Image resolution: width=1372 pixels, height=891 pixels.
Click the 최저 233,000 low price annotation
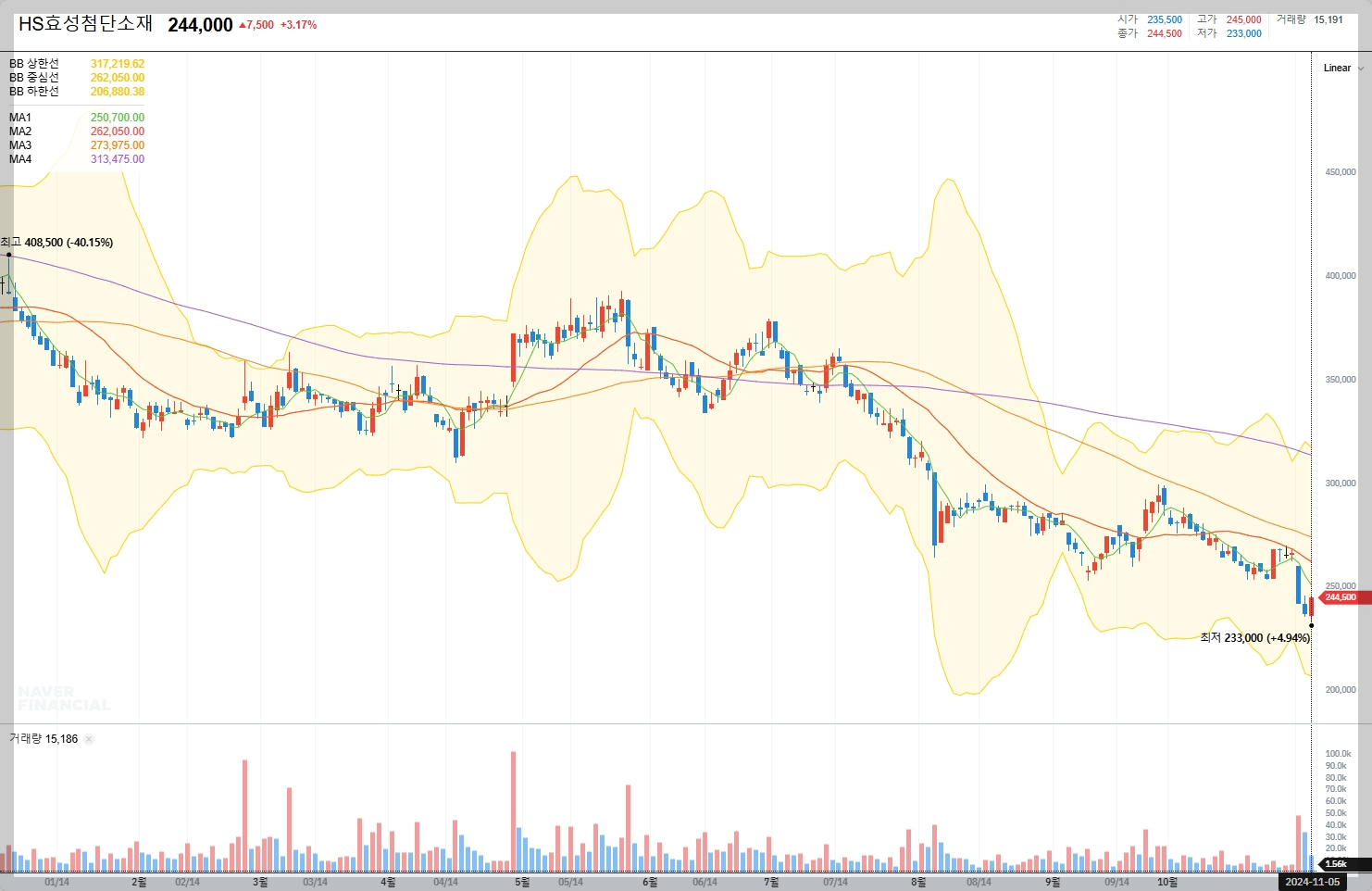[x=1255, y=638]
